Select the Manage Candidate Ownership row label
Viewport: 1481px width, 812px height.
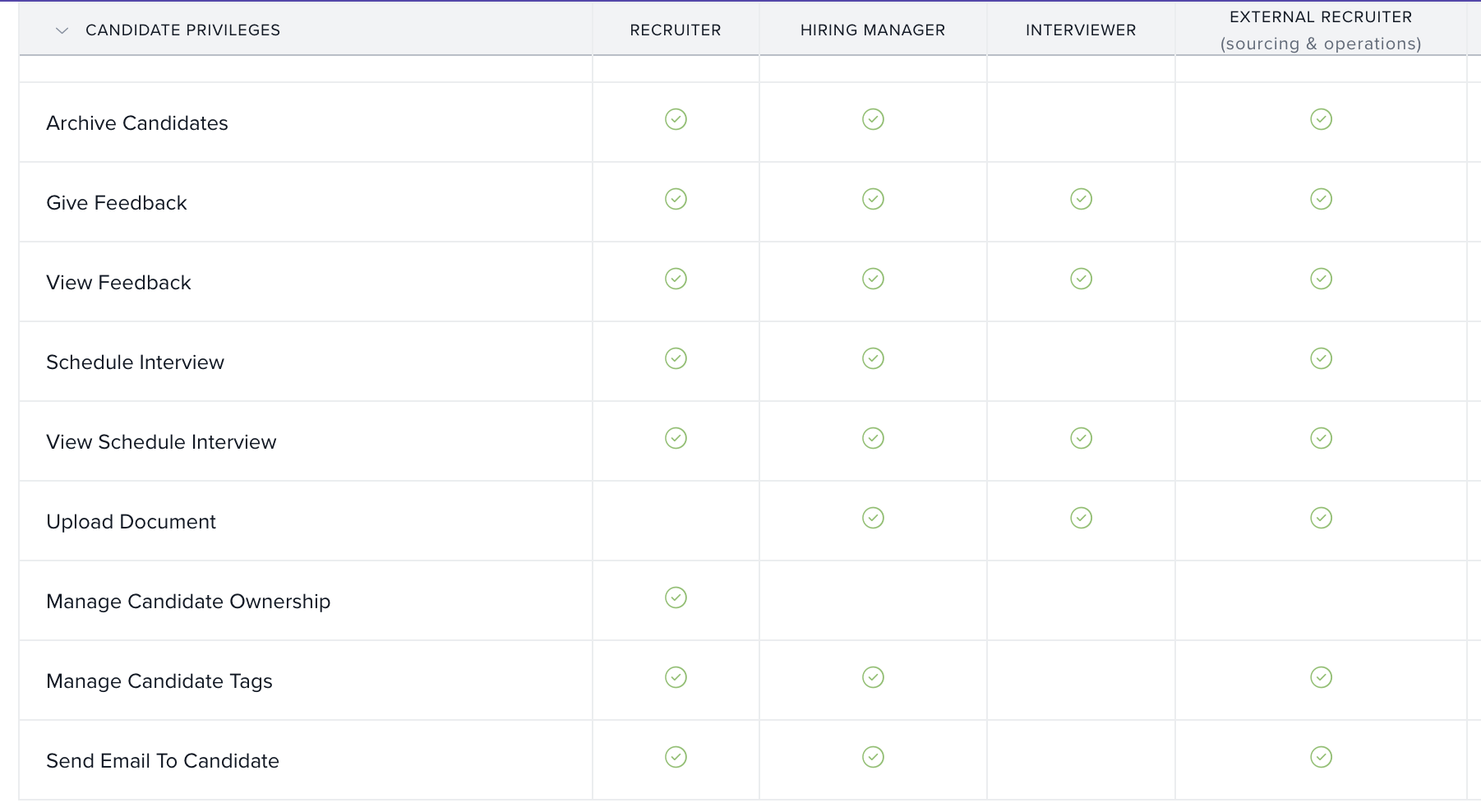188,602
